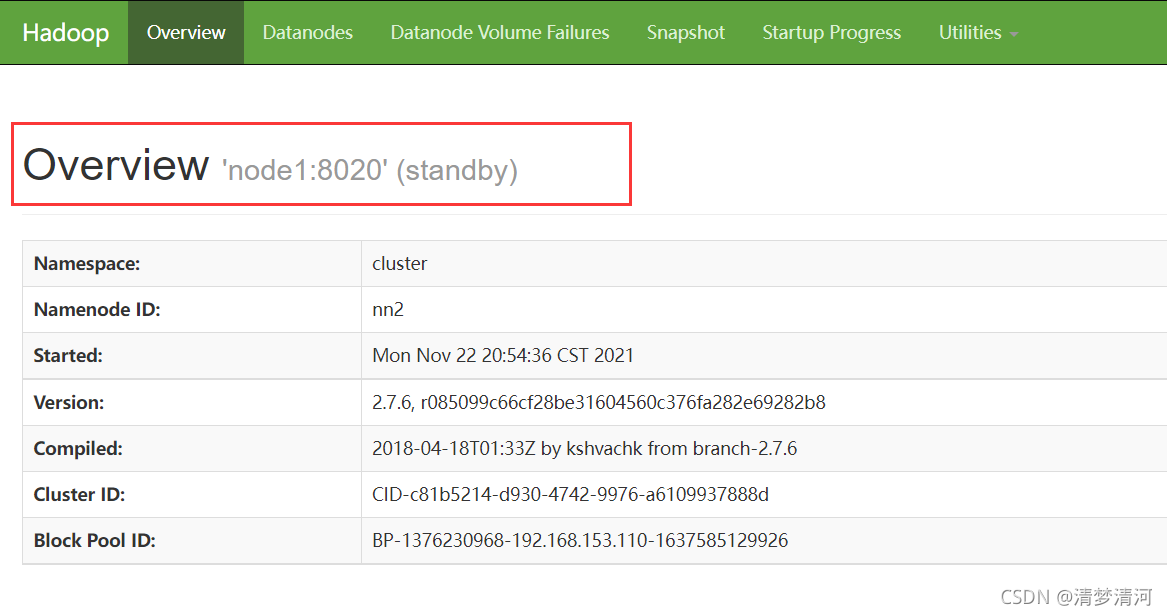Select the start time Mon Nov 22 20:54:36
Viewport: 1167px width, 615px height.
(503, 356)
